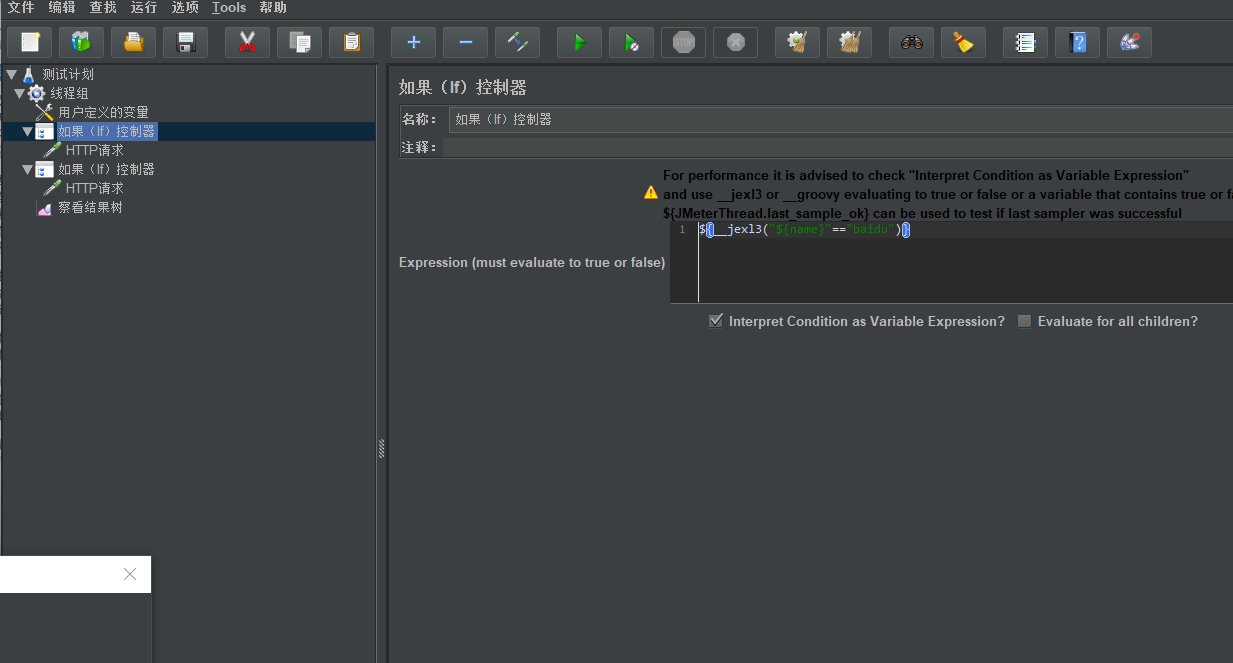Screen dimensions: 1233x663
Task: Open Search with binoculars icon
Action: pyautogui.click(x=912, y=42)
